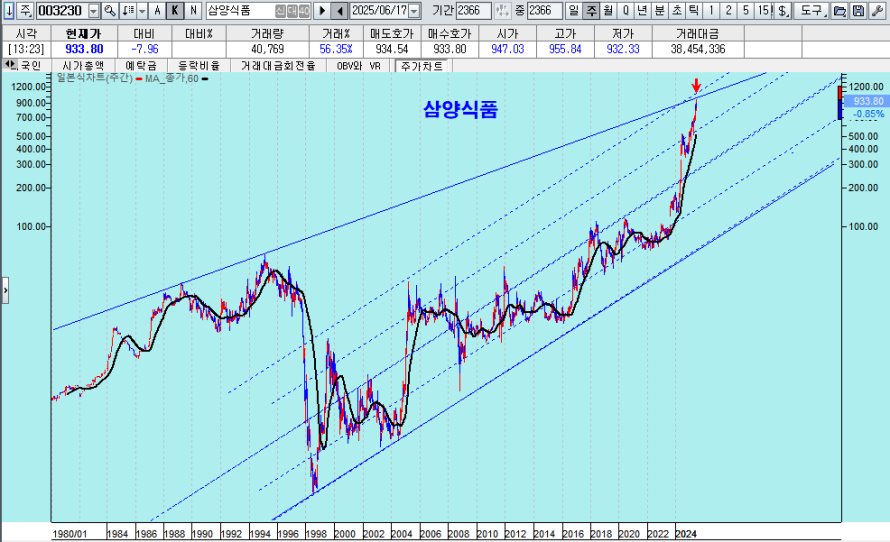890x542 pixels.
Task: Click the sort-list icon beside the magnifier
Action: pos(128,10)
